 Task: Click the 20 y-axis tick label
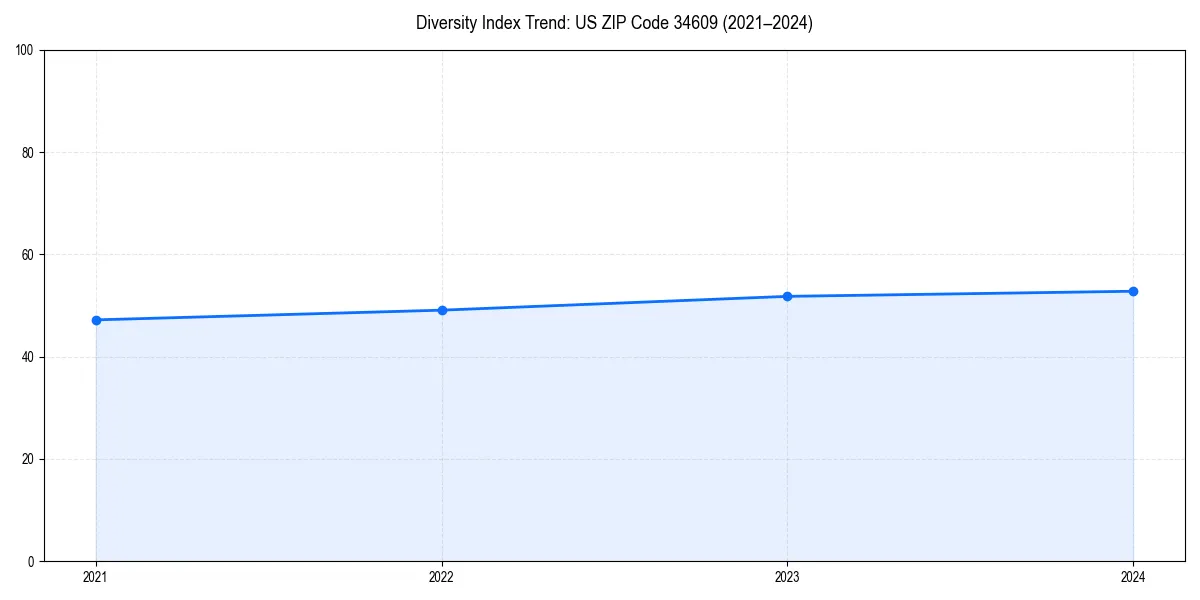coord(28,457)
